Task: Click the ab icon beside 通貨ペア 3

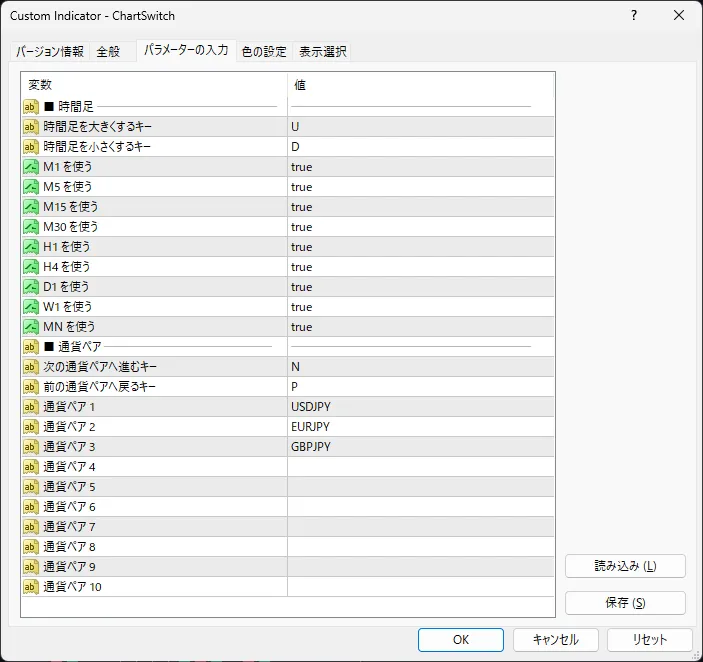Action: click(30, 447)
